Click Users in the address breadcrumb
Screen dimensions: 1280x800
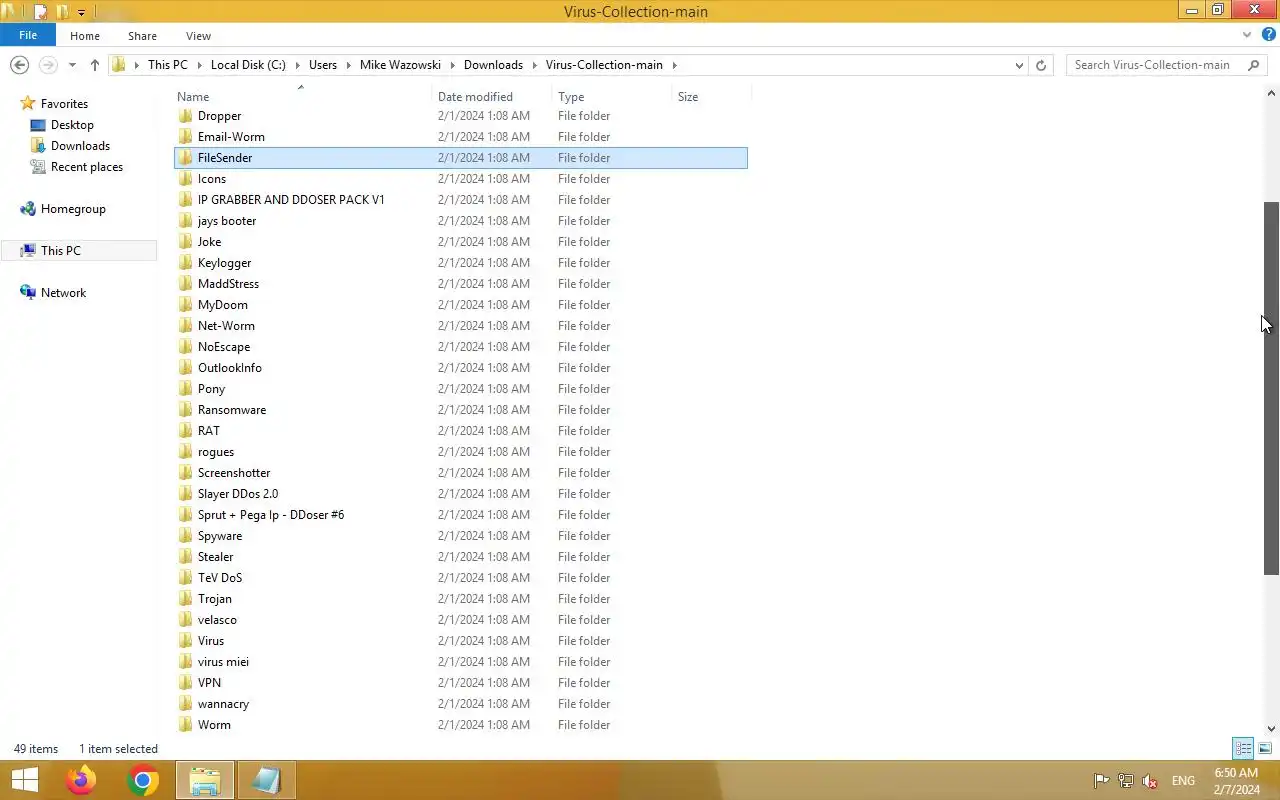pyautogui.click(x=323, y=65)
